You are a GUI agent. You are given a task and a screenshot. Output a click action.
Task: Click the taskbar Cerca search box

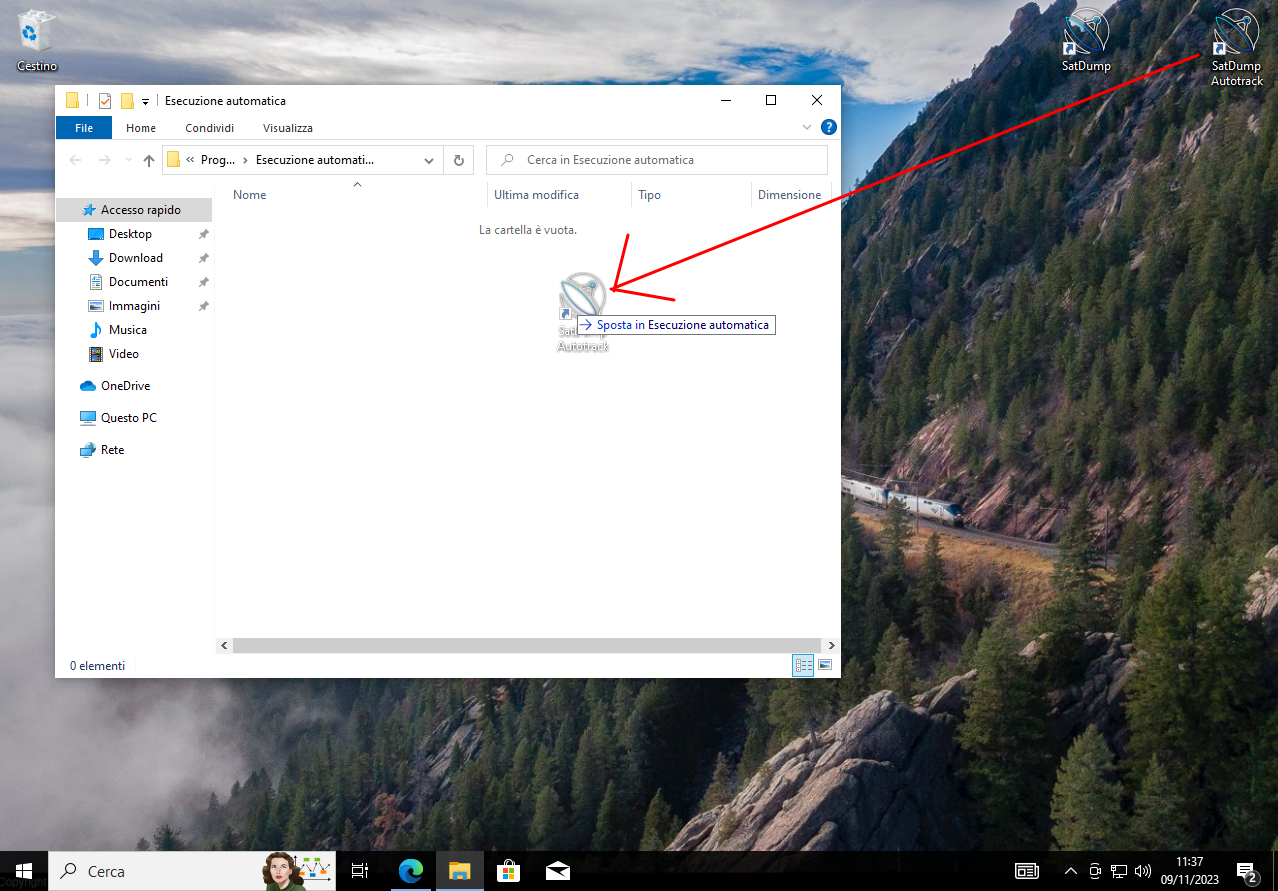pos(190,871)
